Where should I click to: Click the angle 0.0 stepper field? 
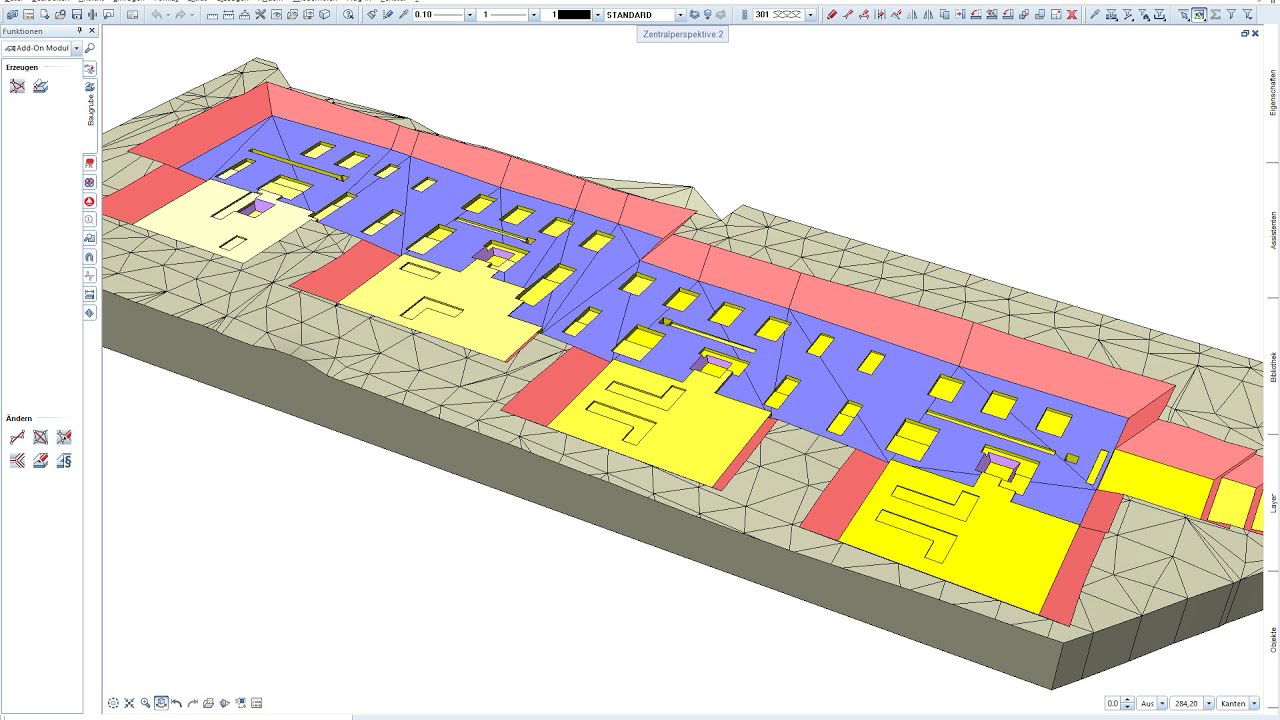[1119, 704]
